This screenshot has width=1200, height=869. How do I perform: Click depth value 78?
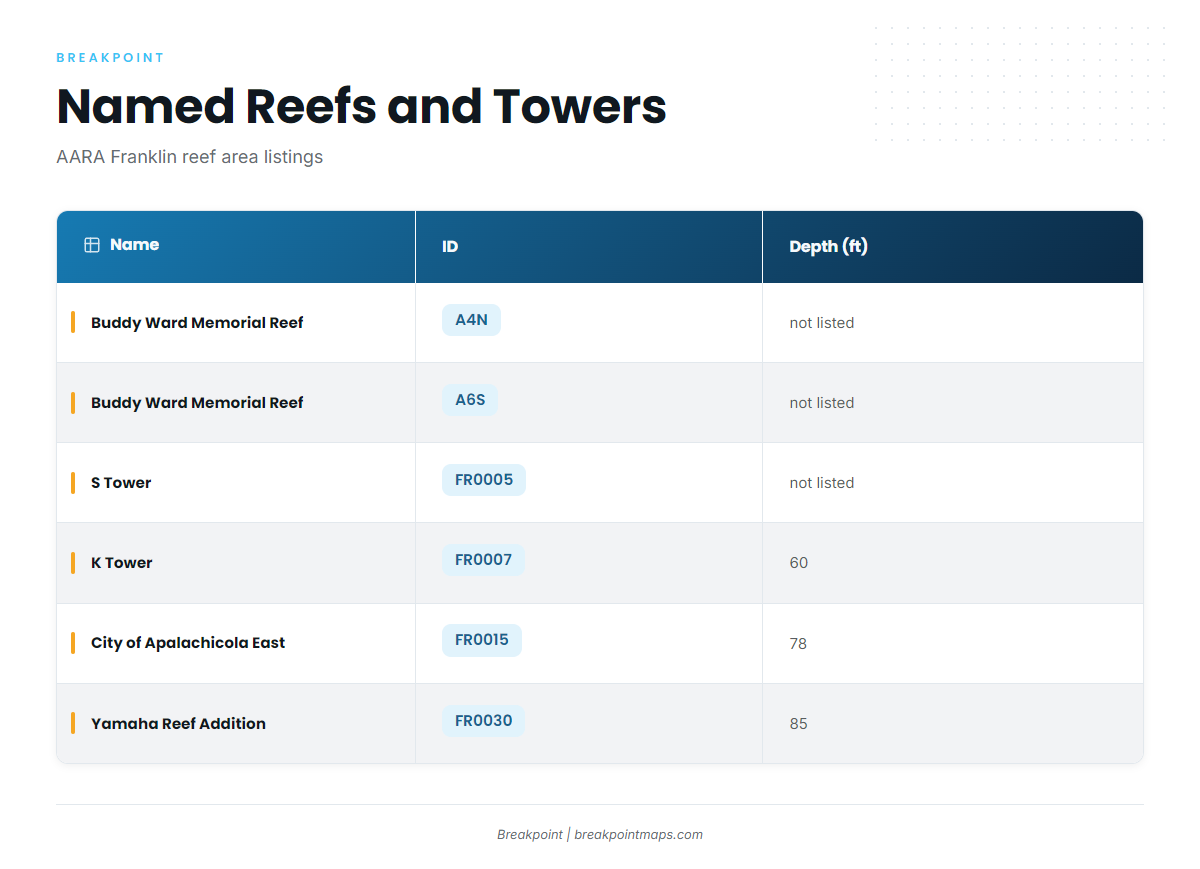(798, 644)
